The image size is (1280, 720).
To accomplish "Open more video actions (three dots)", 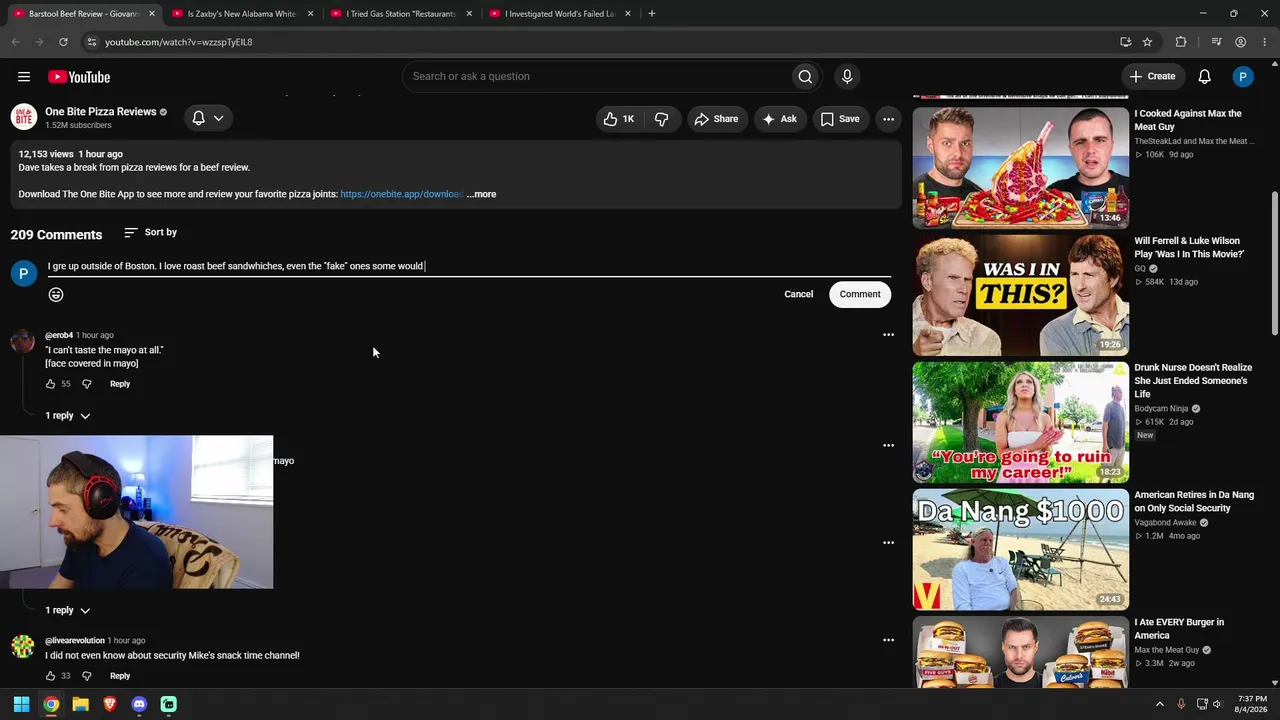I will click(888, 119).
